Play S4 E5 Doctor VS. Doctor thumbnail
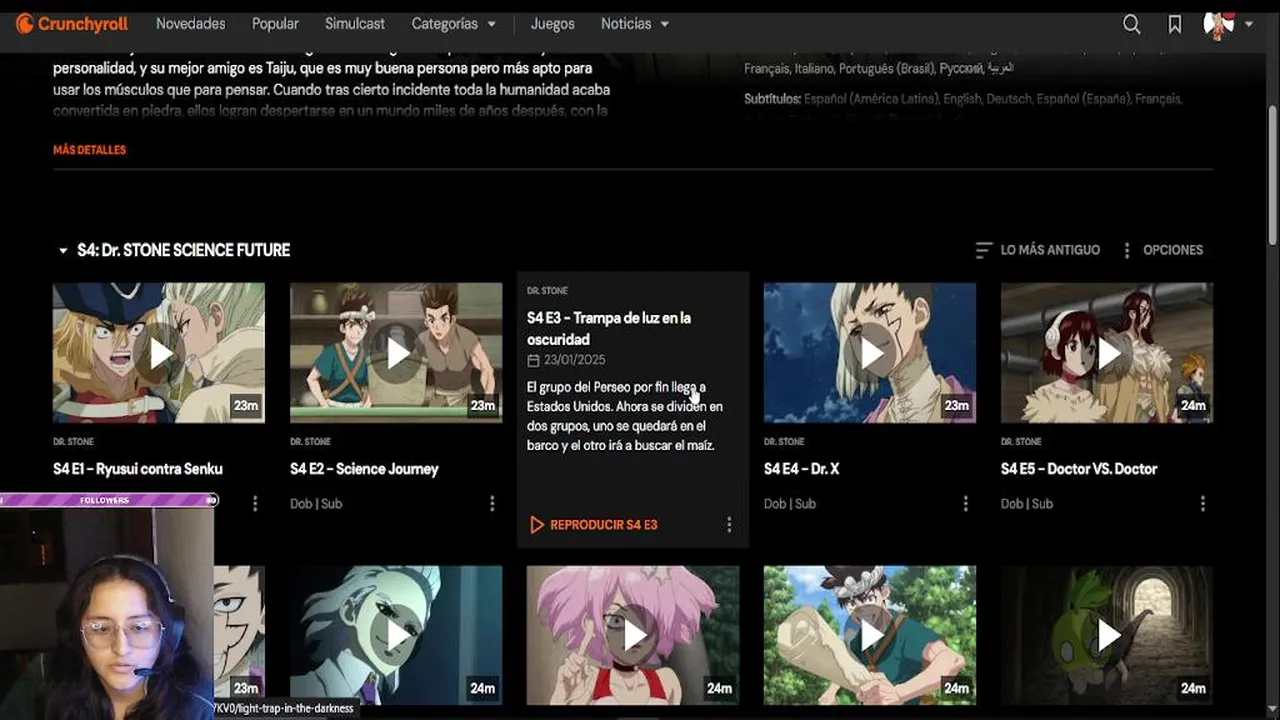Image resolution: width=1280 pixels, height=720 pixels. (1107, 352)
